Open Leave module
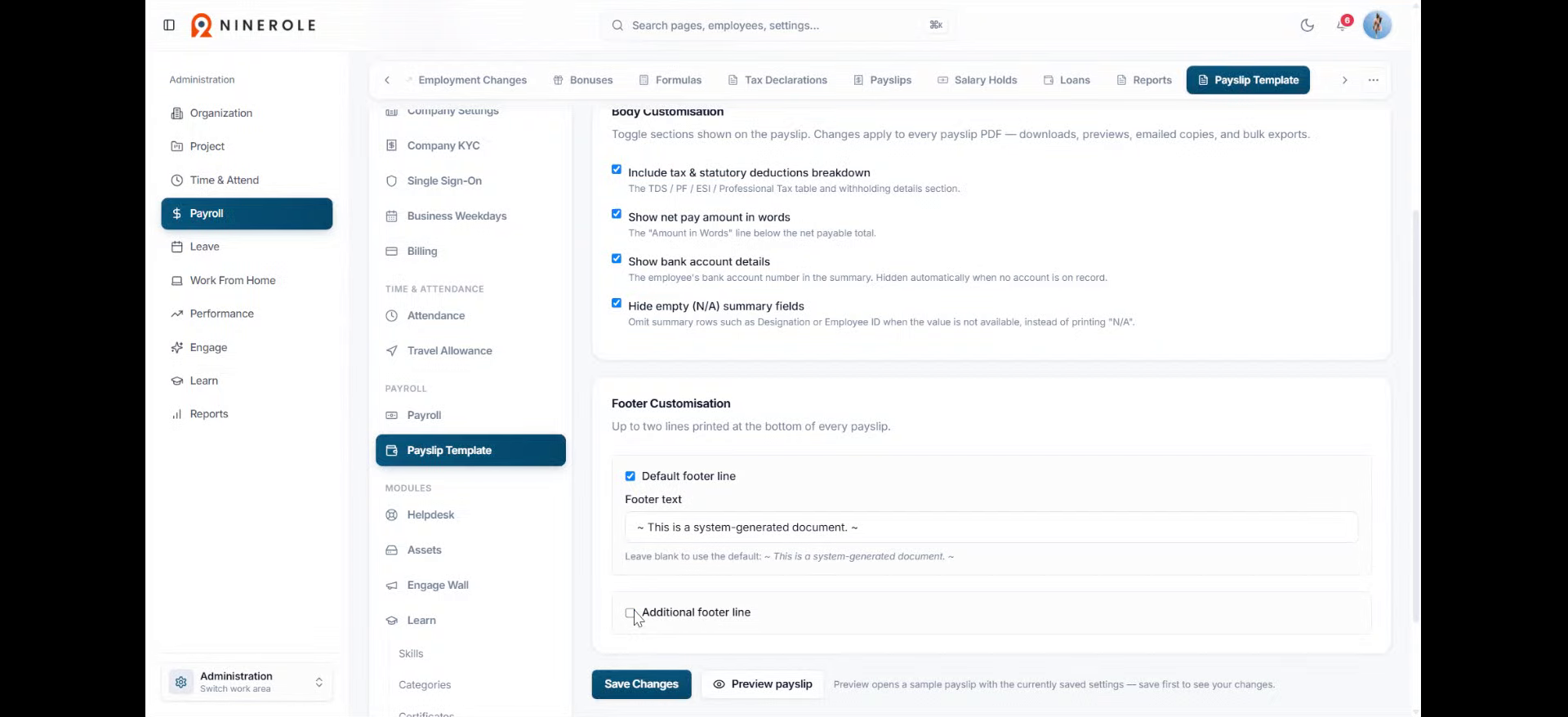Screen dimensions: 1568x717 coord(247,247)
